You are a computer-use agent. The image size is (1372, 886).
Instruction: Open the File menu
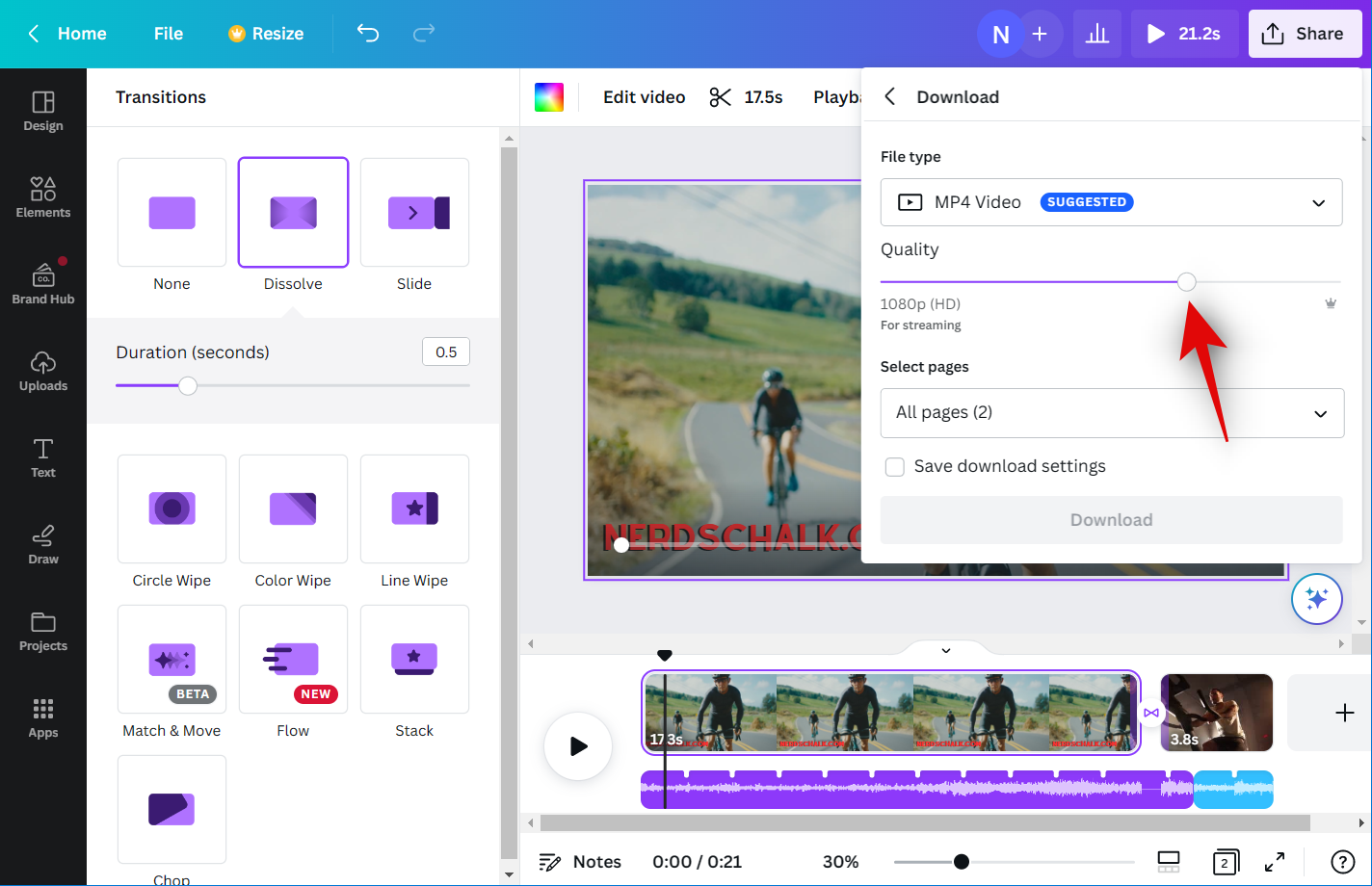click(168, 34)
